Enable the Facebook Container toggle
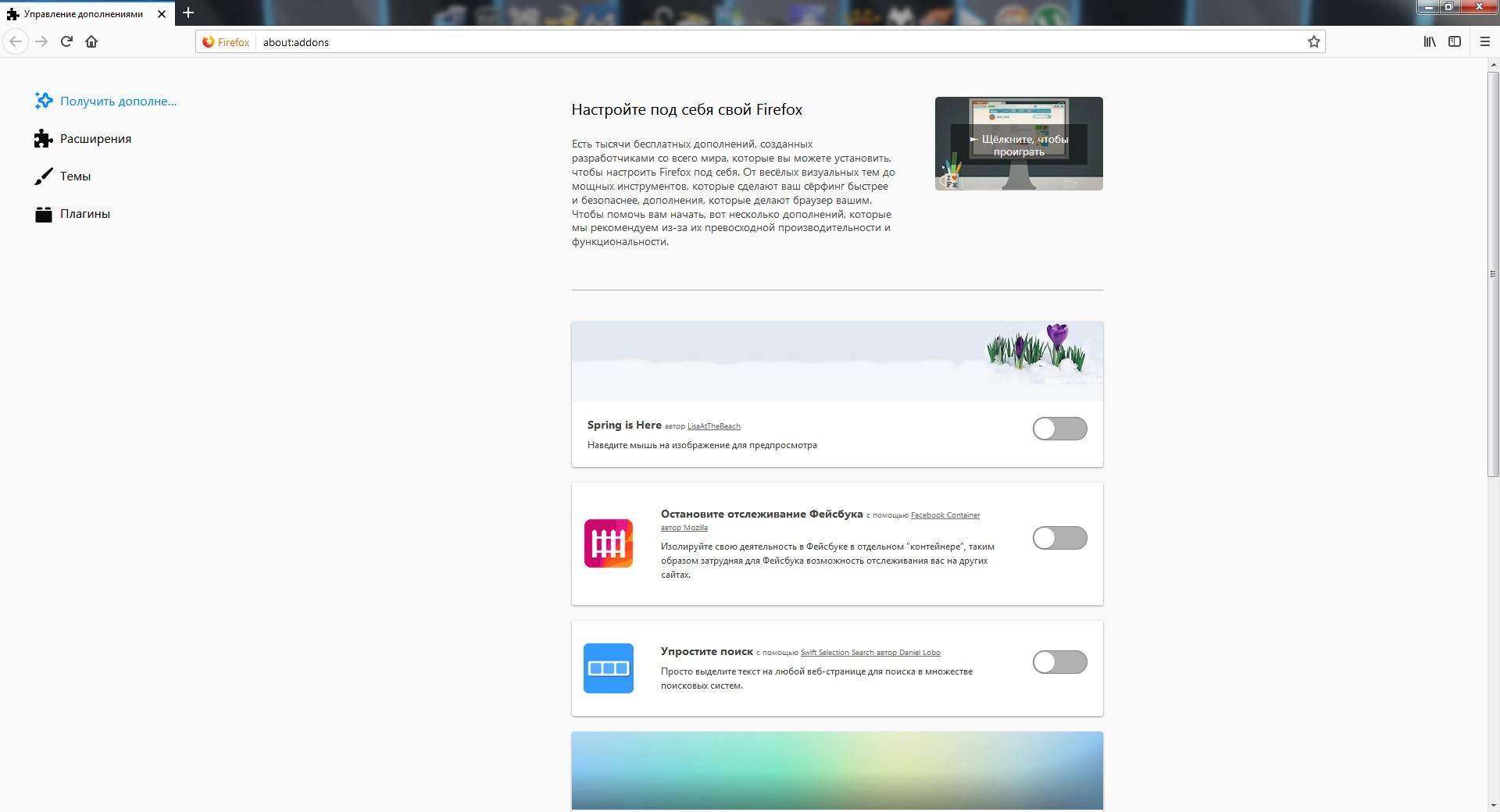This screenshot has width=1500, height=812. pos(1059,538)
